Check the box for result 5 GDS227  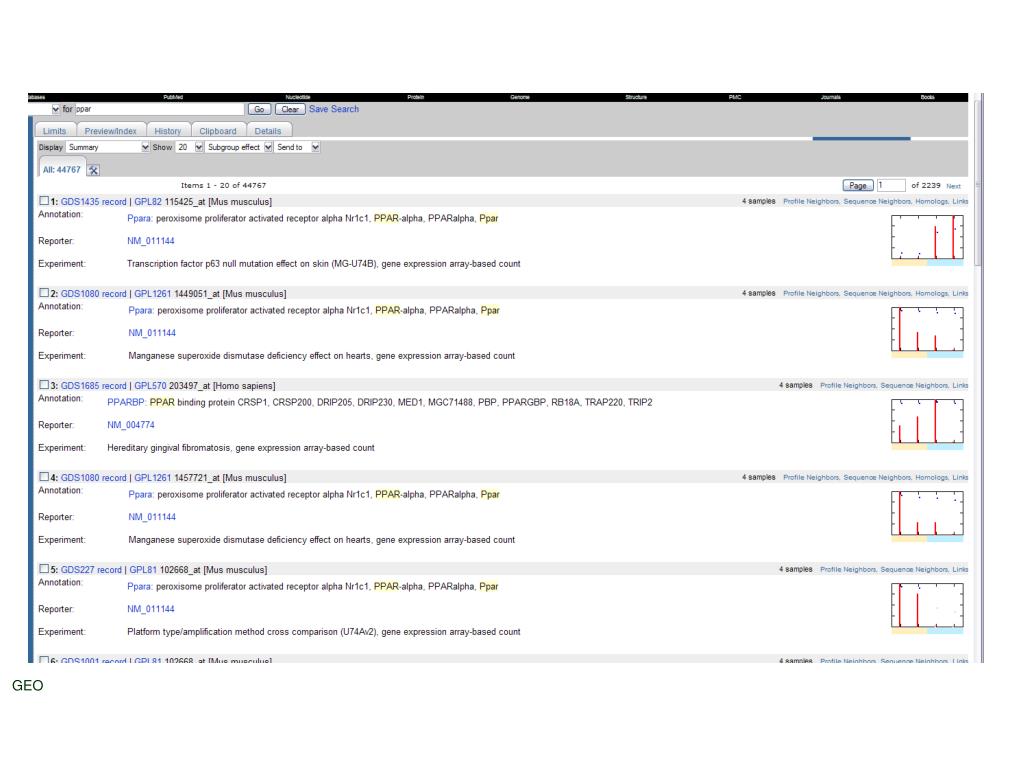click(44, 569)
